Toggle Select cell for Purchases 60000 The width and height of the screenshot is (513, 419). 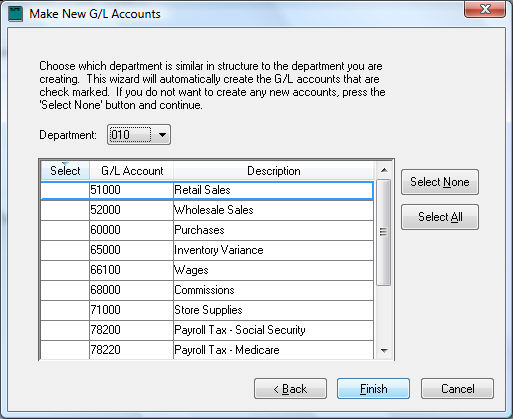point(65,230)
